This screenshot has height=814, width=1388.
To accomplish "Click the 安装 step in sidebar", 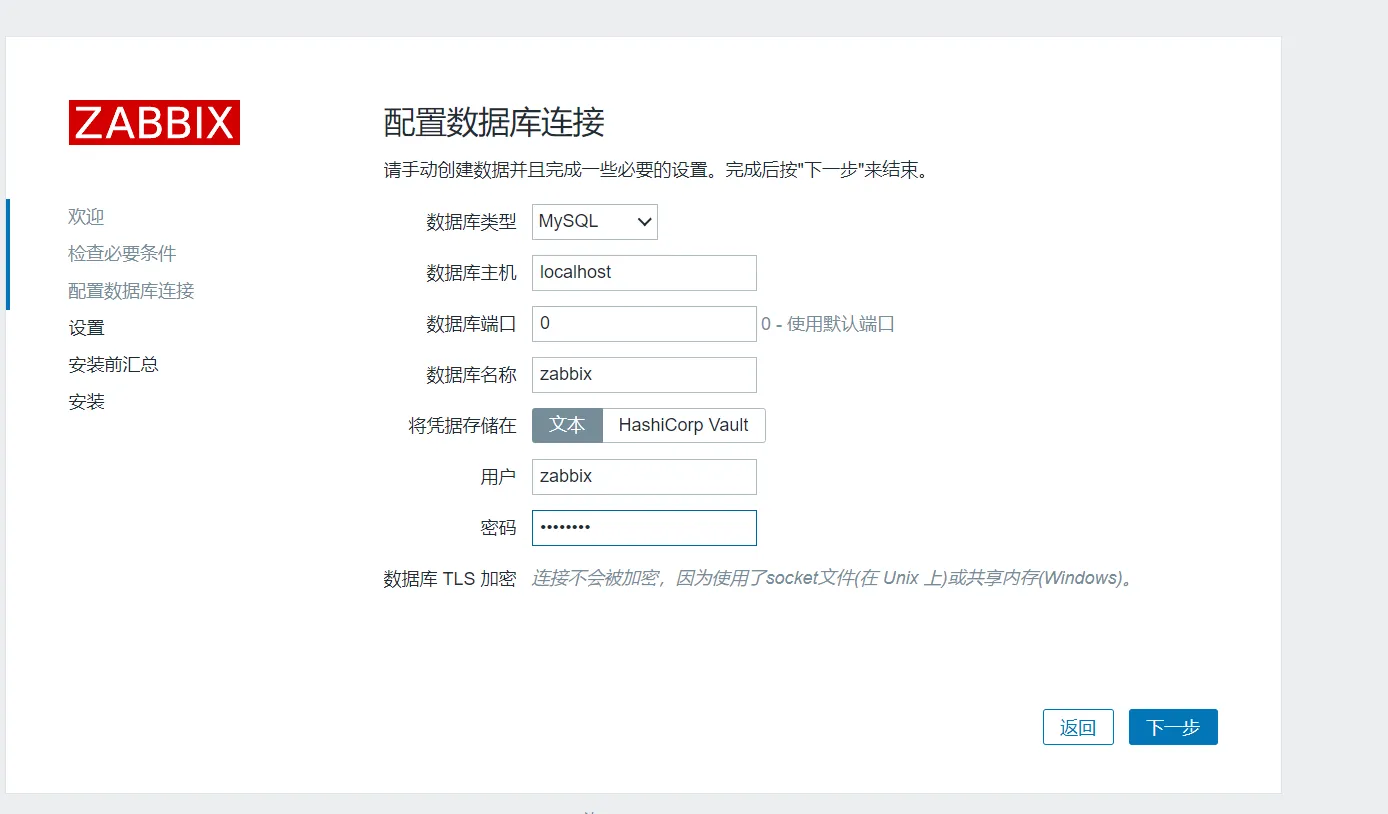I will point(86,402).
